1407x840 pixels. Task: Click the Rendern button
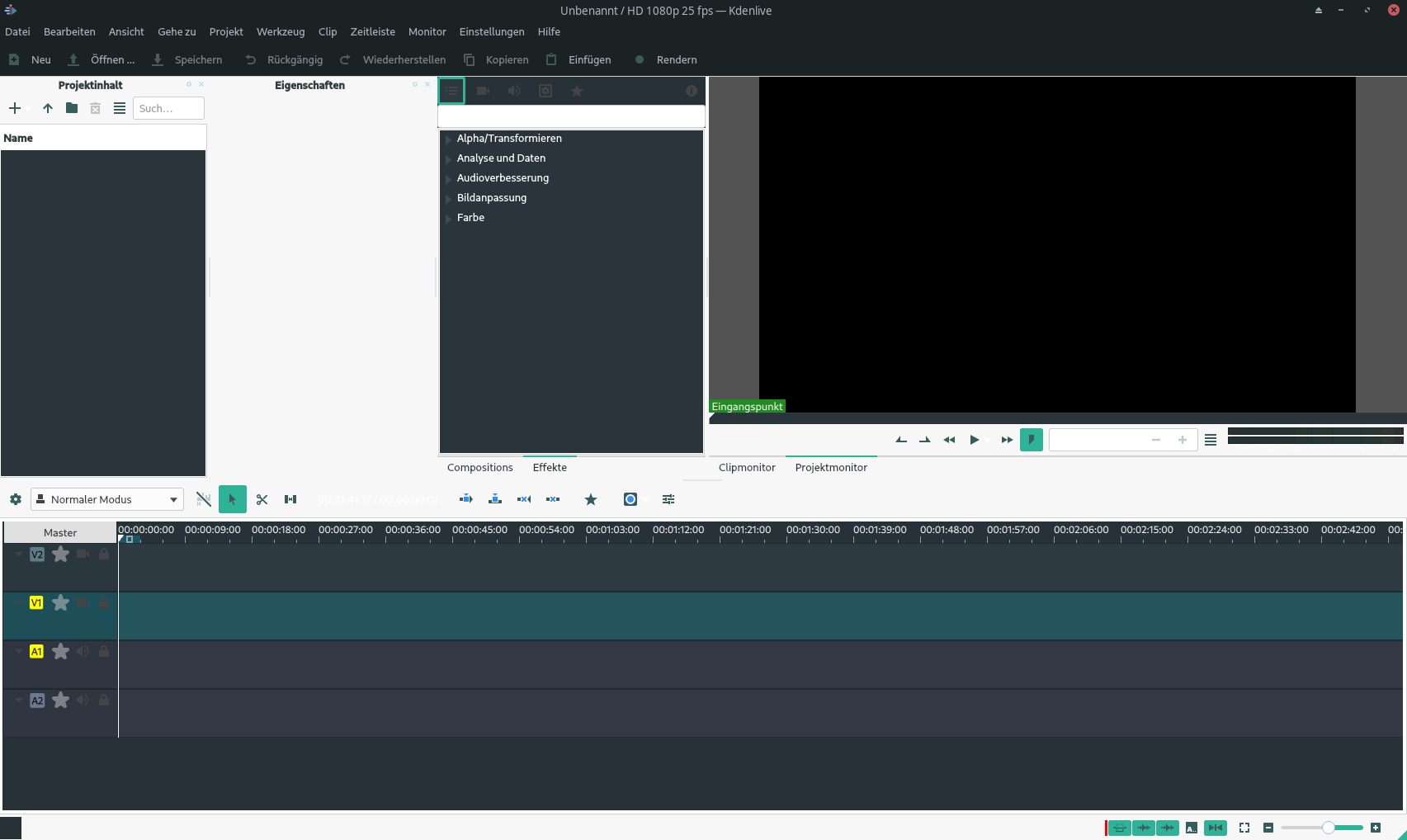667,59
